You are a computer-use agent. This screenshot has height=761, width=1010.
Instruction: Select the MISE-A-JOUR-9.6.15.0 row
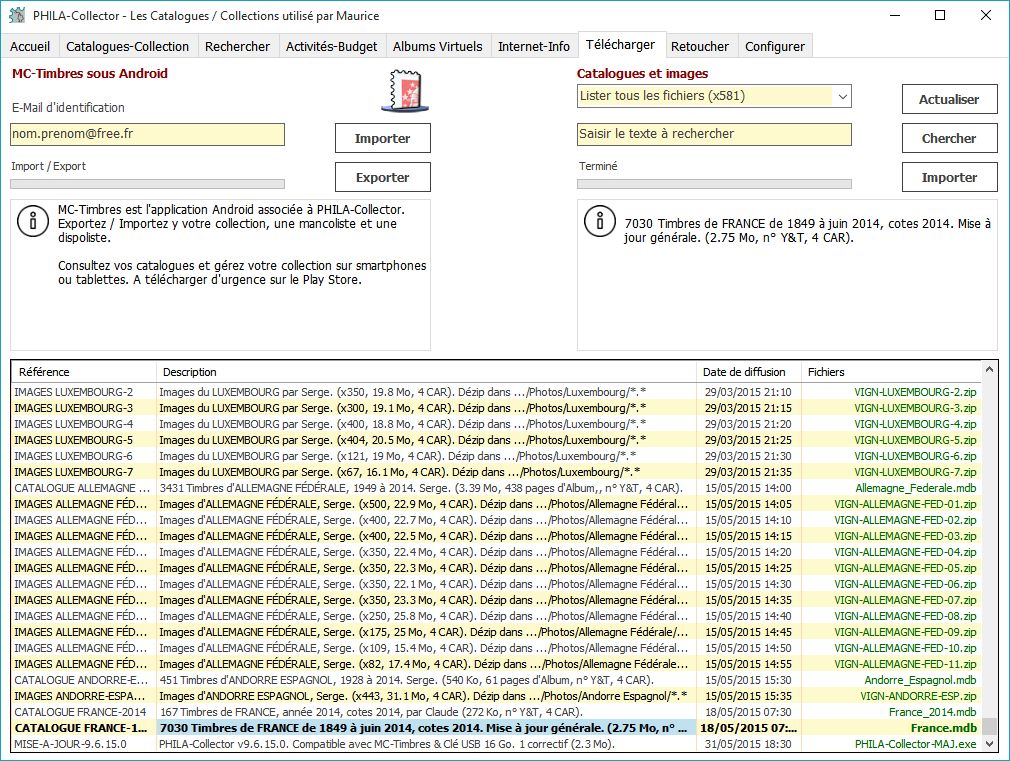(x=497, y=744)
